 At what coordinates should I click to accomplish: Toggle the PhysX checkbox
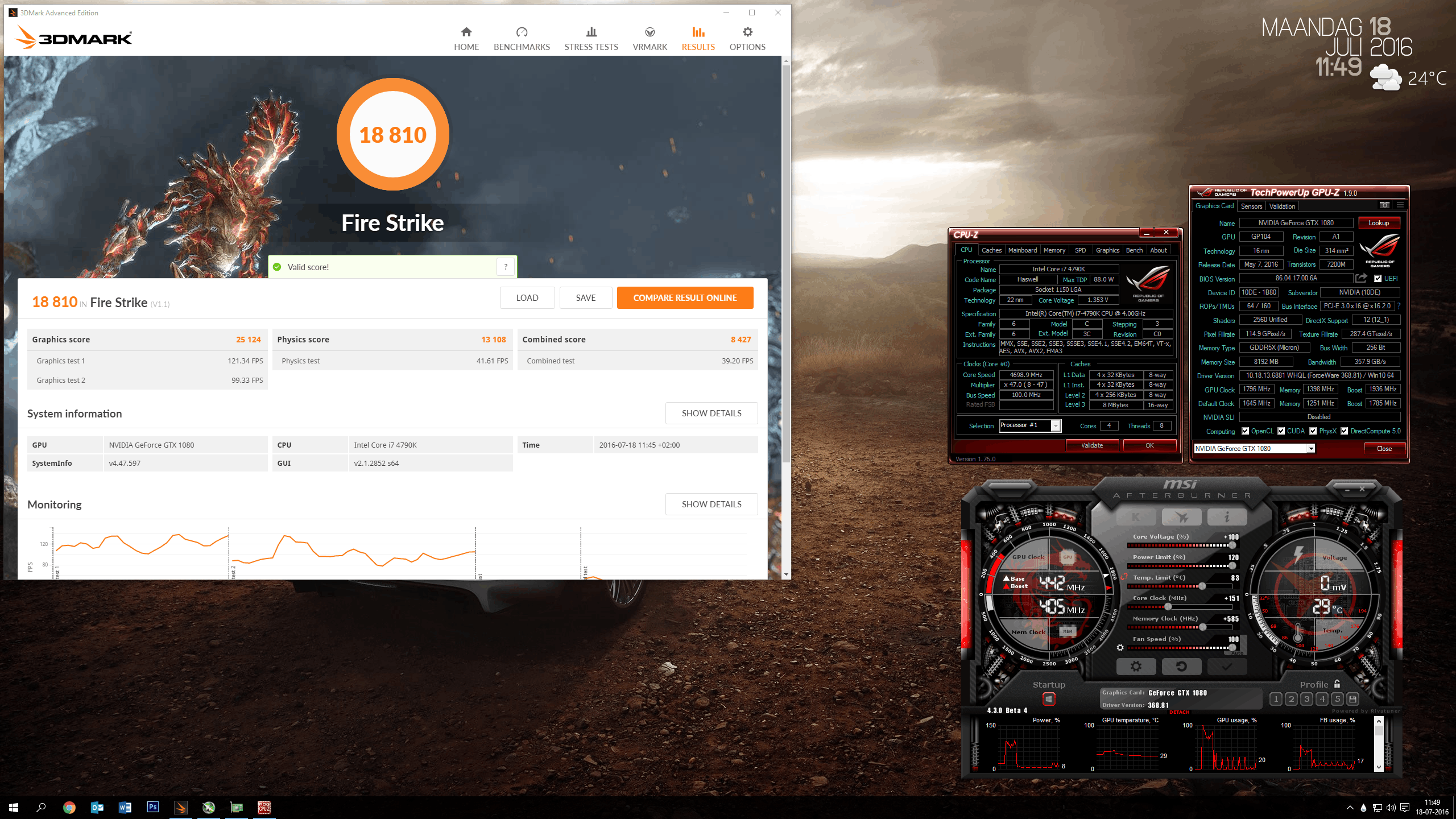pos(1313,431)
